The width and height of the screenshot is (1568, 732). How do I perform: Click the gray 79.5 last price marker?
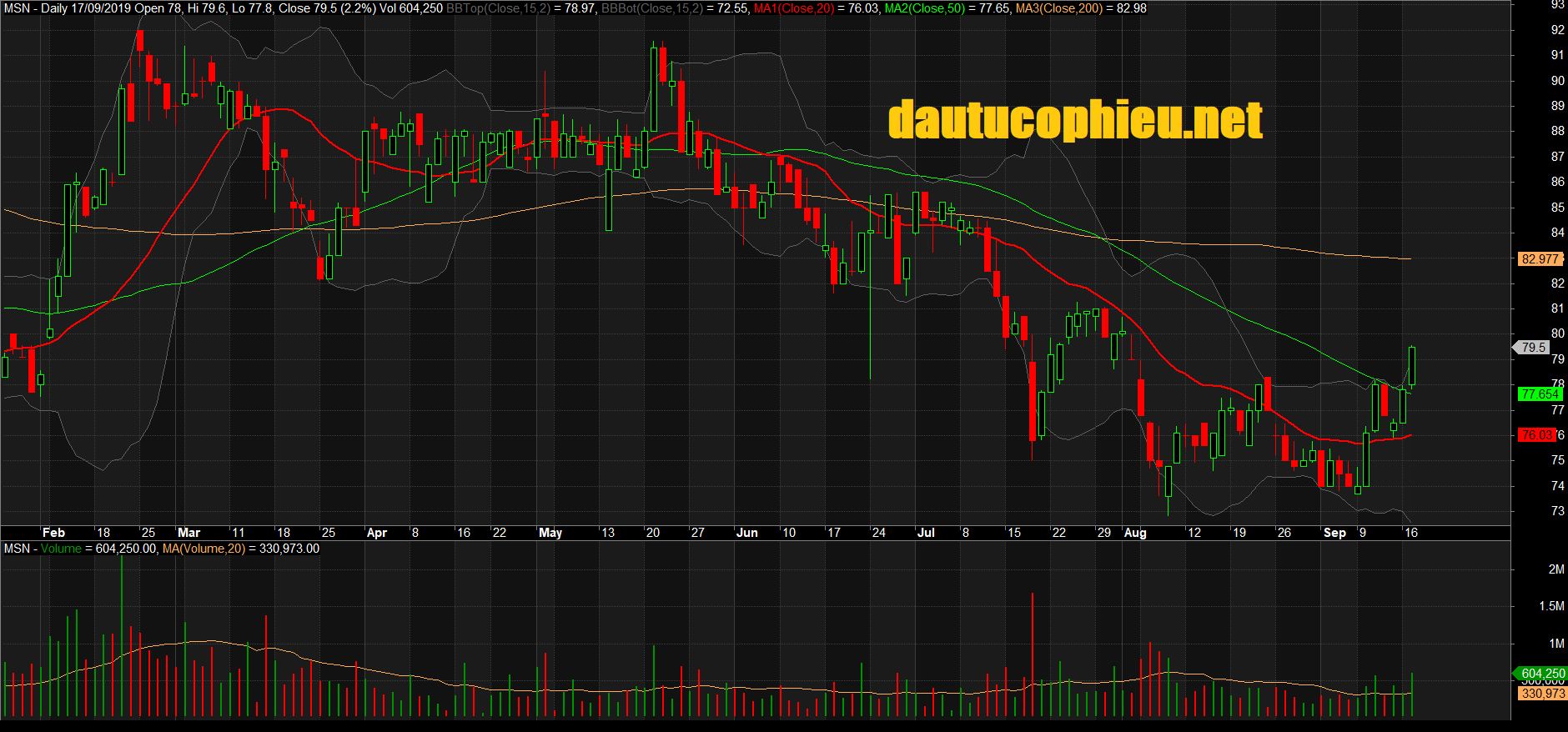coord(1533,348)
